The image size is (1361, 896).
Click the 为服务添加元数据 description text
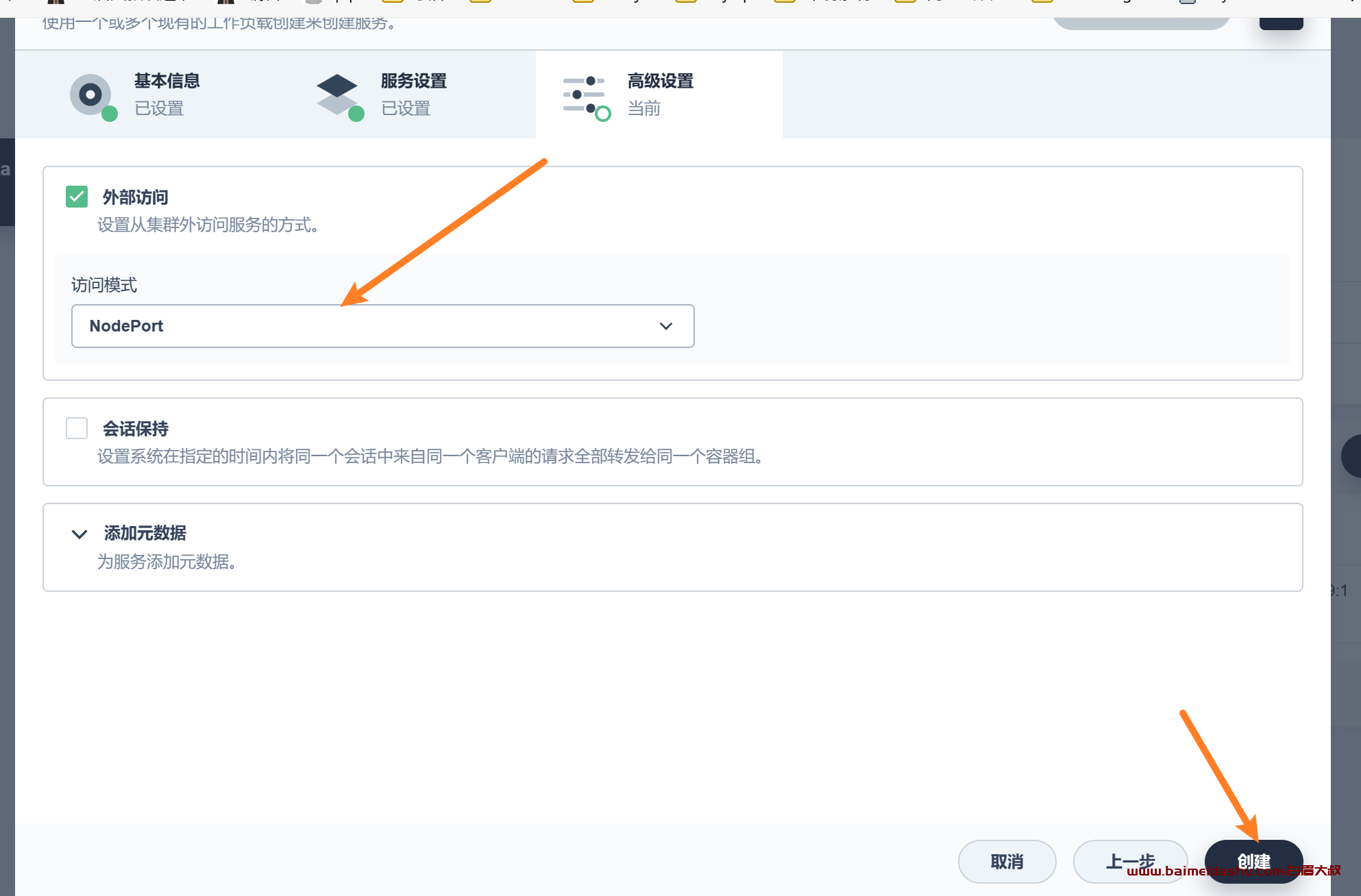167,562
